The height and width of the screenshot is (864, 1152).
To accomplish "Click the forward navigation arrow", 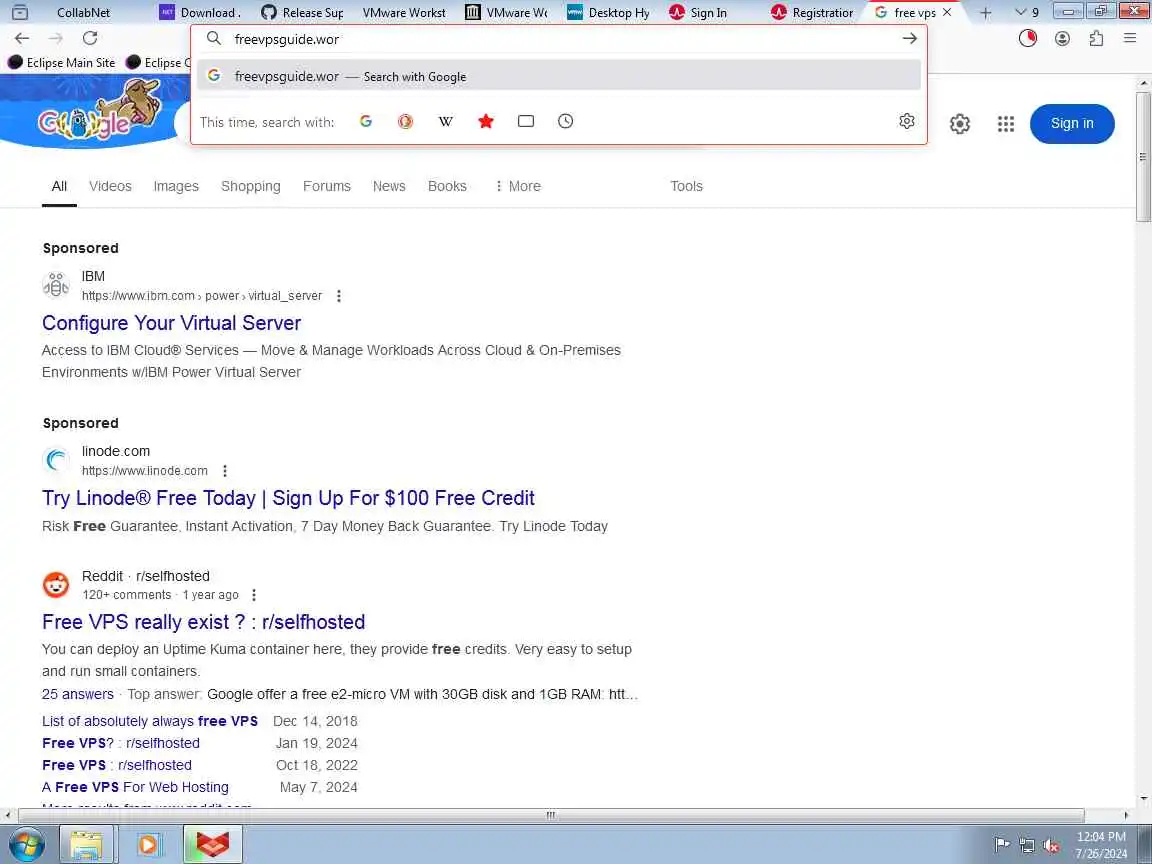I will coord(56,38).
